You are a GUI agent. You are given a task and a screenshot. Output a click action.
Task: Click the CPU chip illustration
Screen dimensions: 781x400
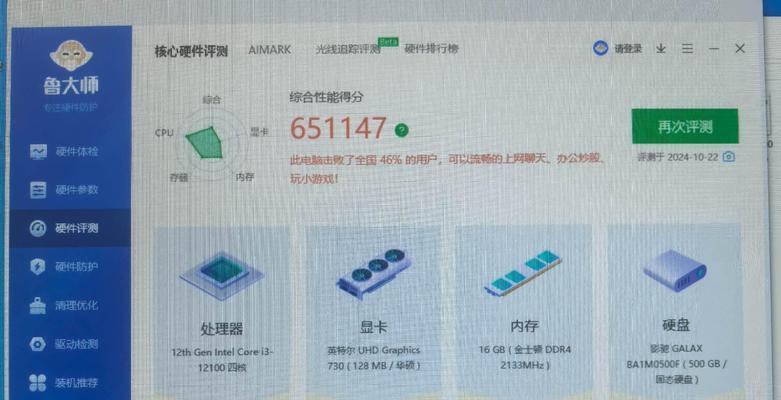tap(222, 275)
